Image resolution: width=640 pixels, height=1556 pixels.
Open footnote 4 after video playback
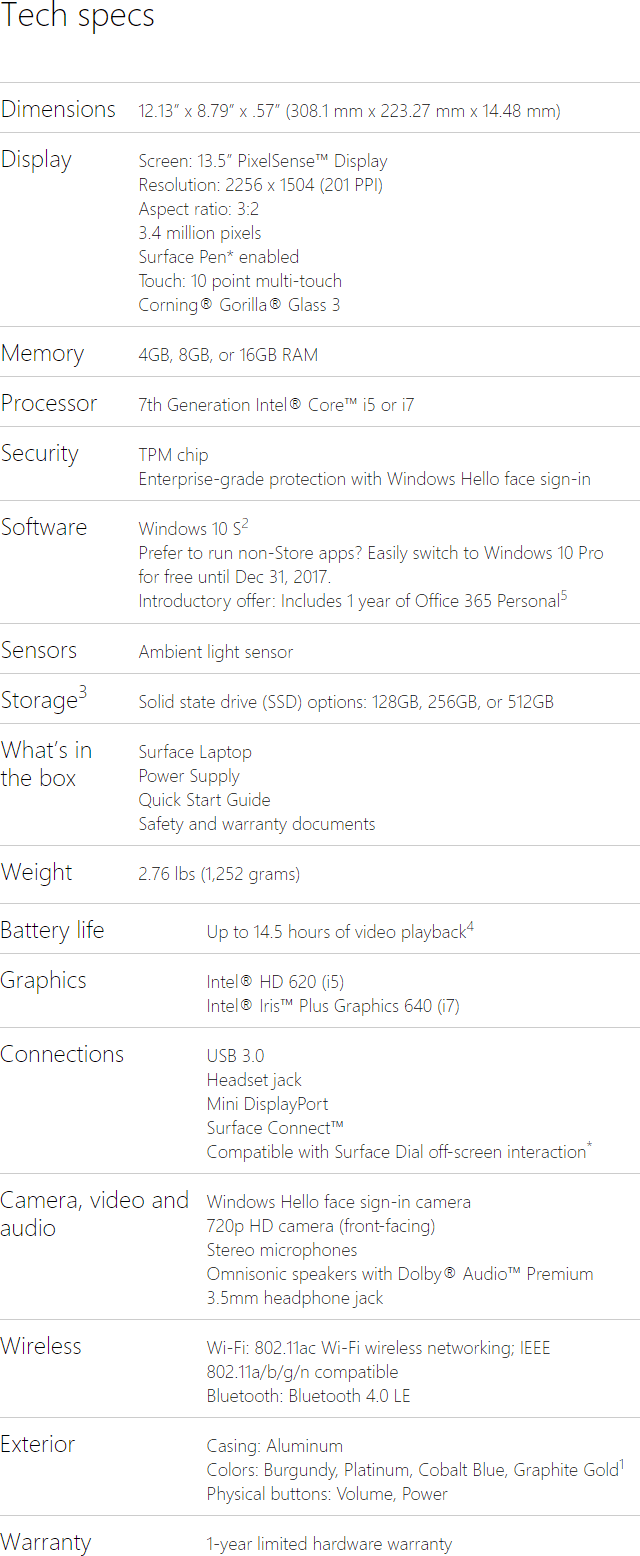click(470, 926)
